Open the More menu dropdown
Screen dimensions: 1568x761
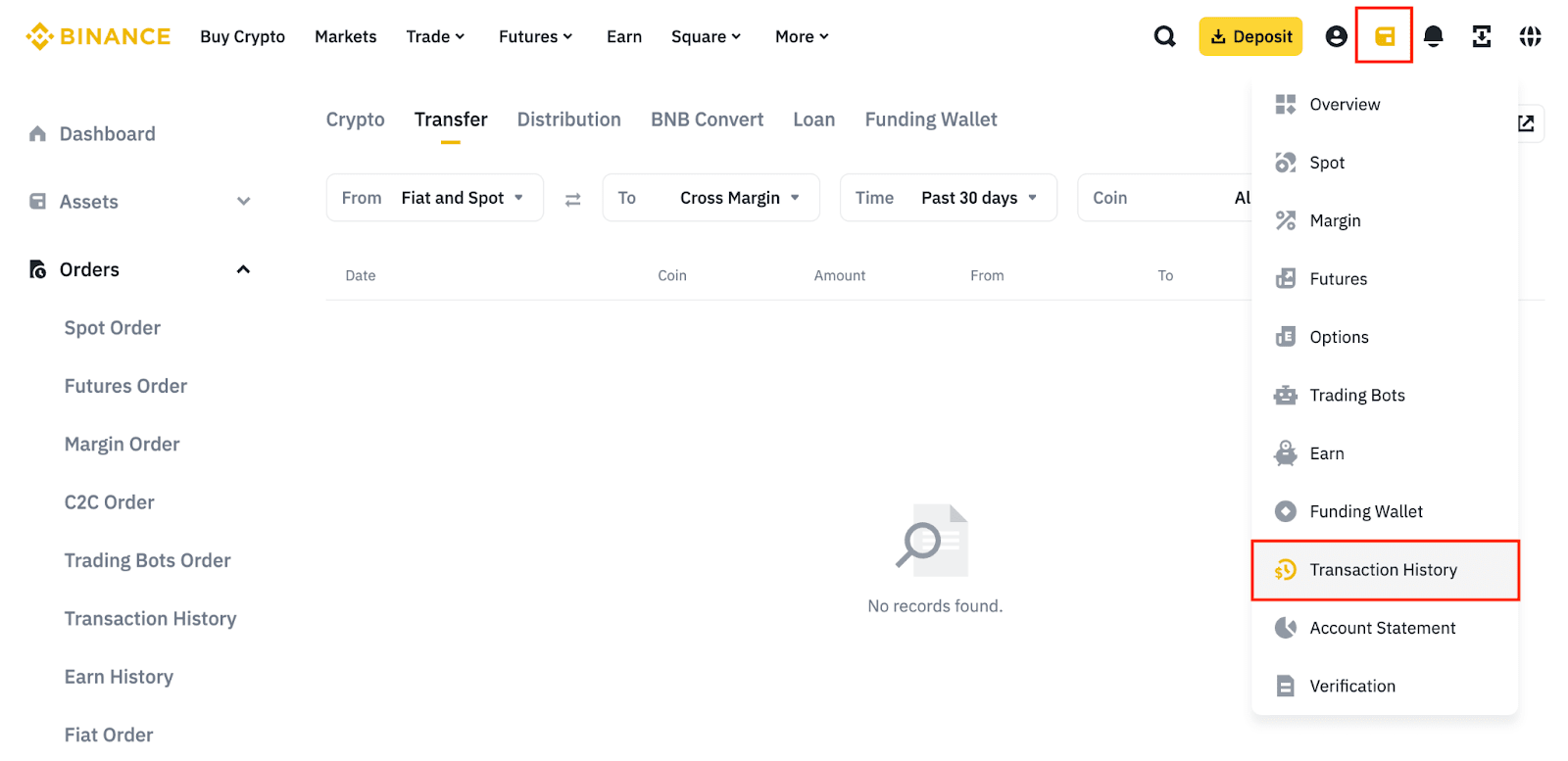[802, 36]
